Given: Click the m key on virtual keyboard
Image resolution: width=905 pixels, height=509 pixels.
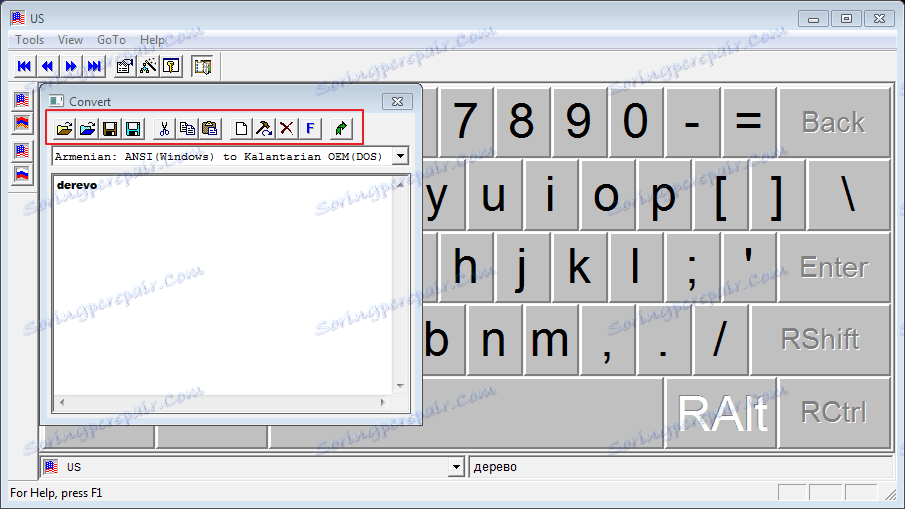Looking at the screenshot, I should pyautogui.click(x=550, y=339).
